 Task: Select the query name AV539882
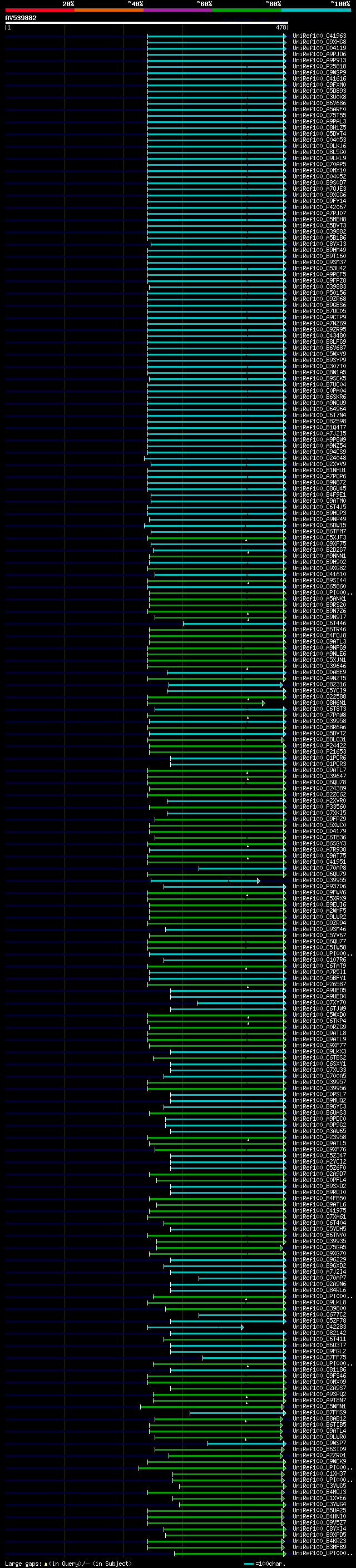(x=21, y=18)
